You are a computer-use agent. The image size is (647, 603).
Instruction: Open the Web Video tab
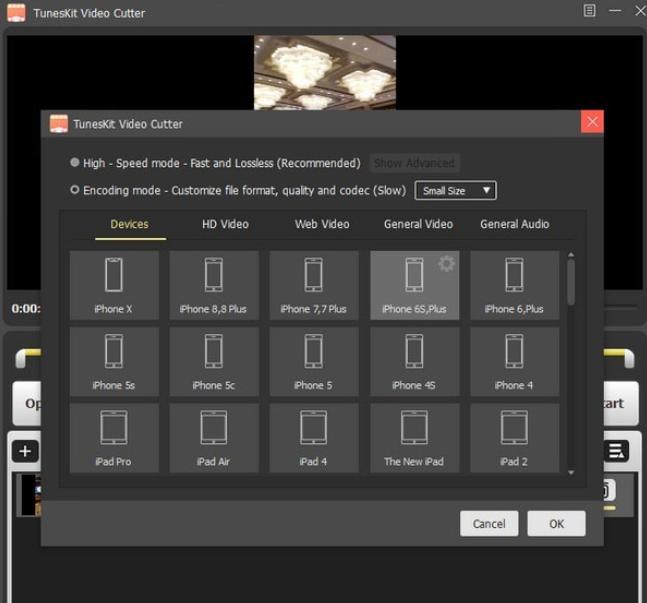click(x=322, y=224)
